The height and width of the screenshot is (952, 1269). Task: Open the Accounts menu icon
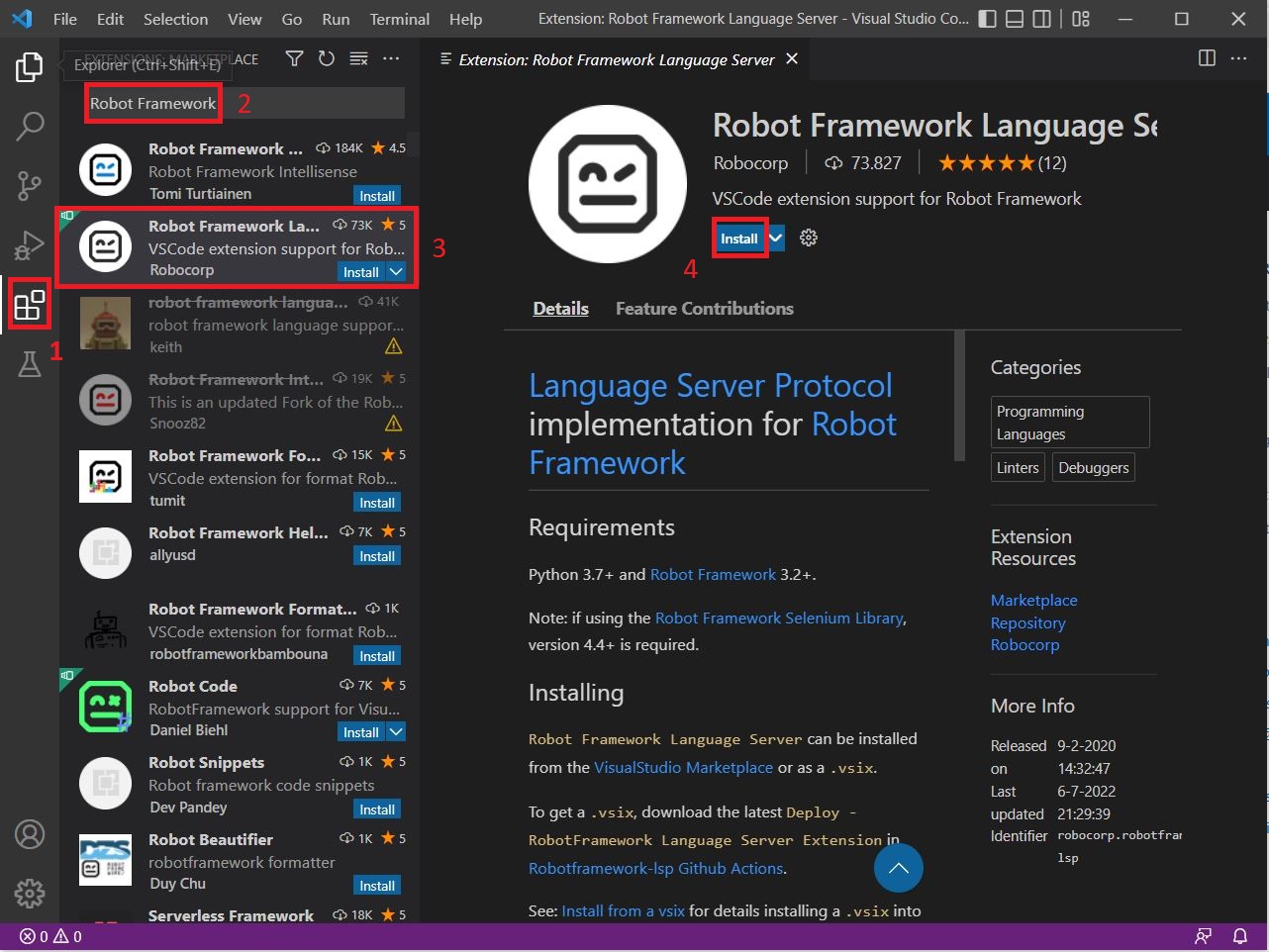click(30, 834)
